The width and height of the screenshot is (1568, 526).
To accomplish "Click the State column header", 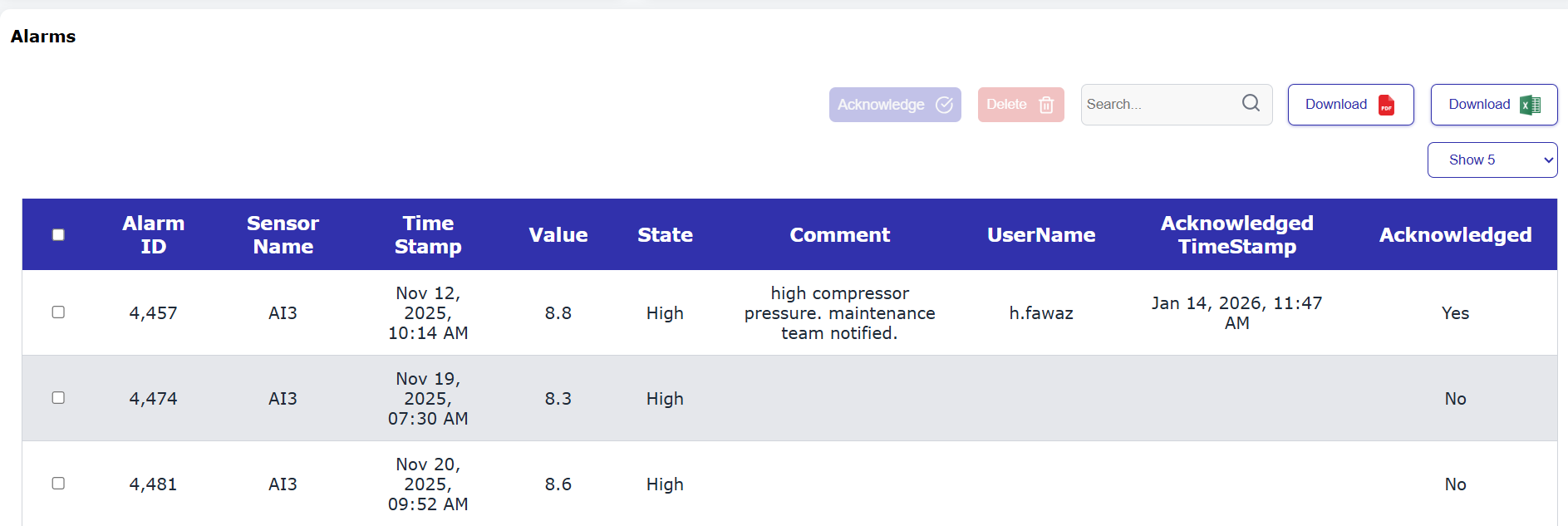I will pyautogui.click(x=665, y=235).
